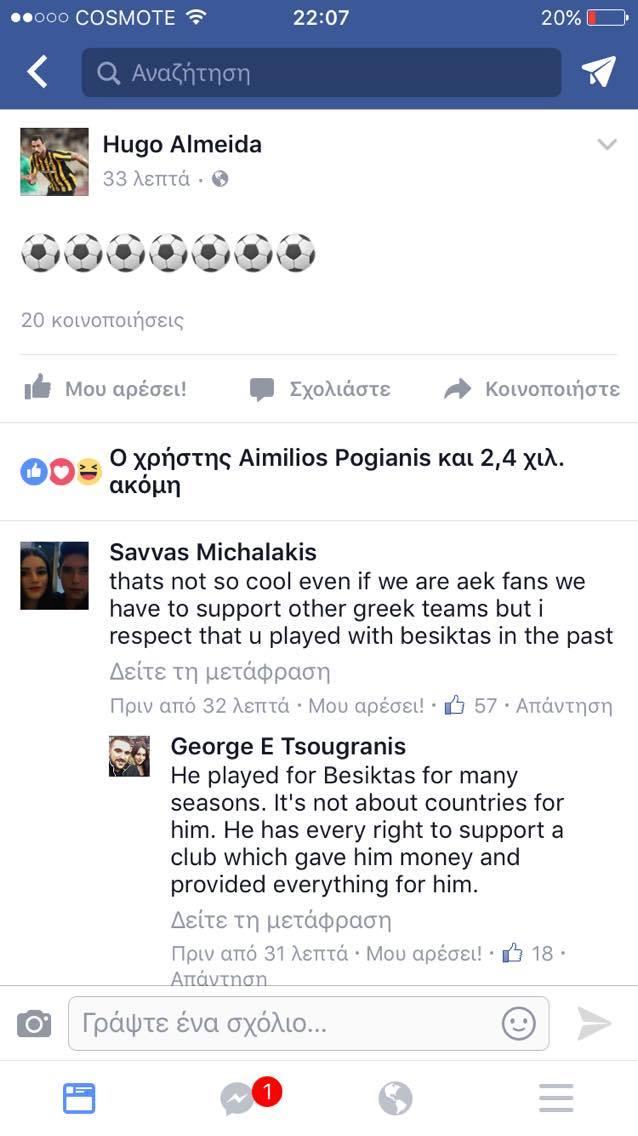Open Messenger paper plane icon at top
Screen dimensions: 638x1136
coord(598,72)
